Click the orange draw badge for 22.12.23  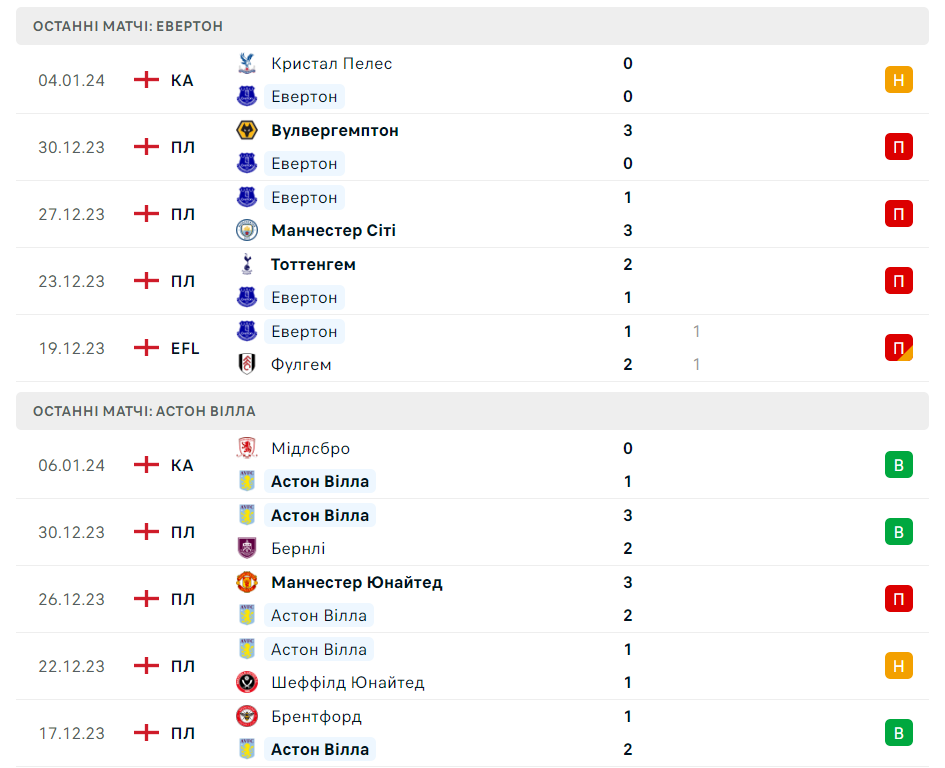[898, 666]
